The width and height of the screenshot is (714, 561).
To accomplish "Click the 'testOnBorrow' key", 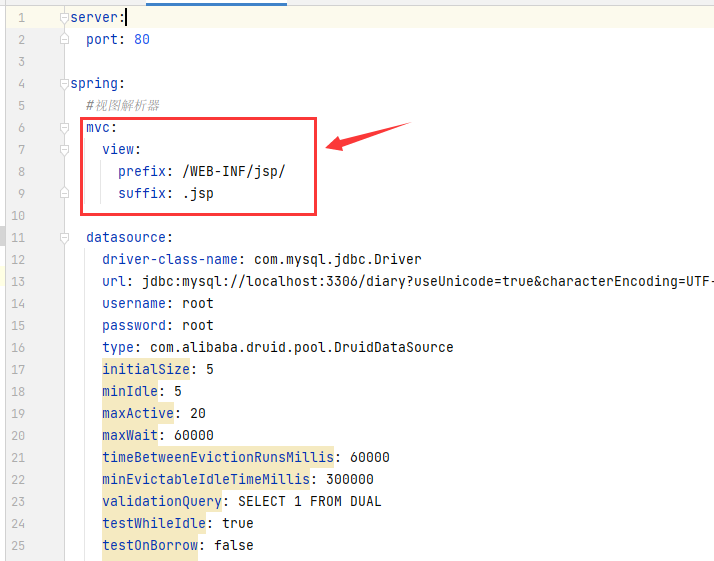I will pyautogui.click(x=150, y=546).
